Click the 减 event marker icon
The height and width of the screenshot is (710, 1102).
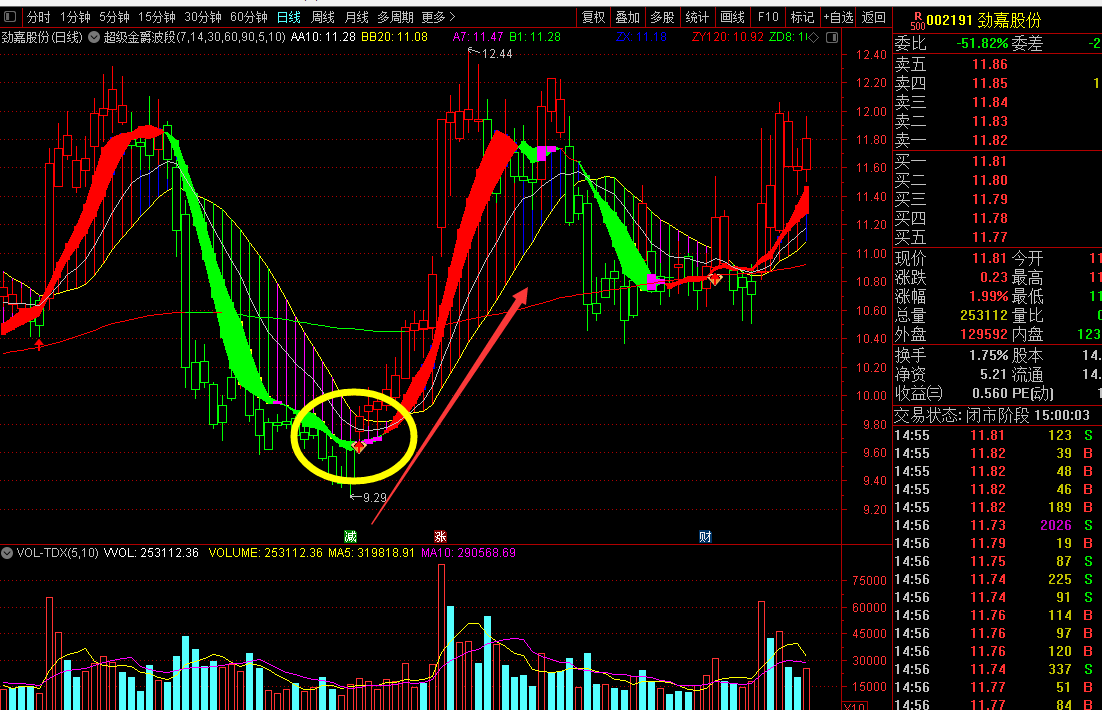click(350, 536)
